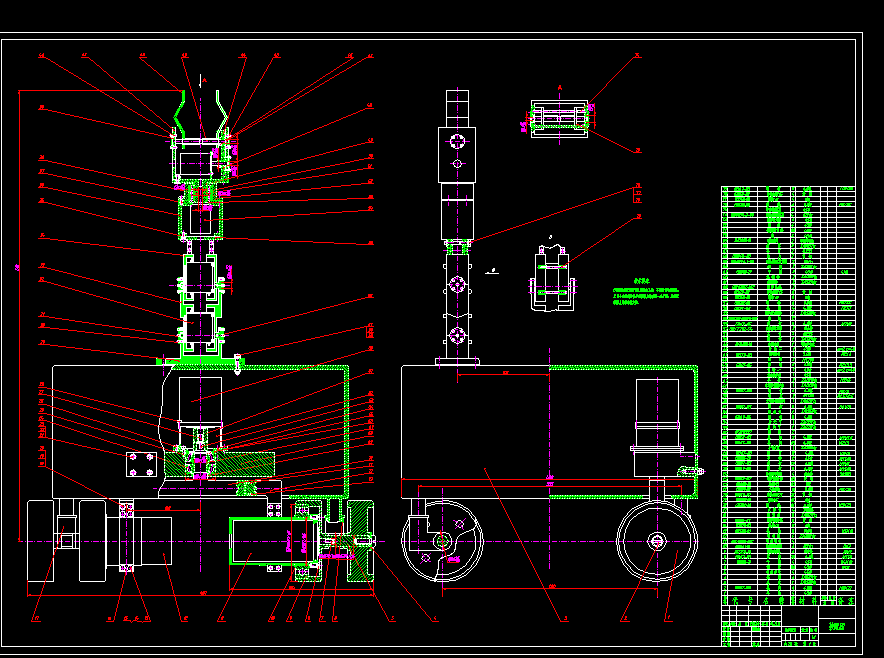Screen dimensions: 884x658
Task: Select the bracket detail view with green pins
Action: tap(552, 277)
